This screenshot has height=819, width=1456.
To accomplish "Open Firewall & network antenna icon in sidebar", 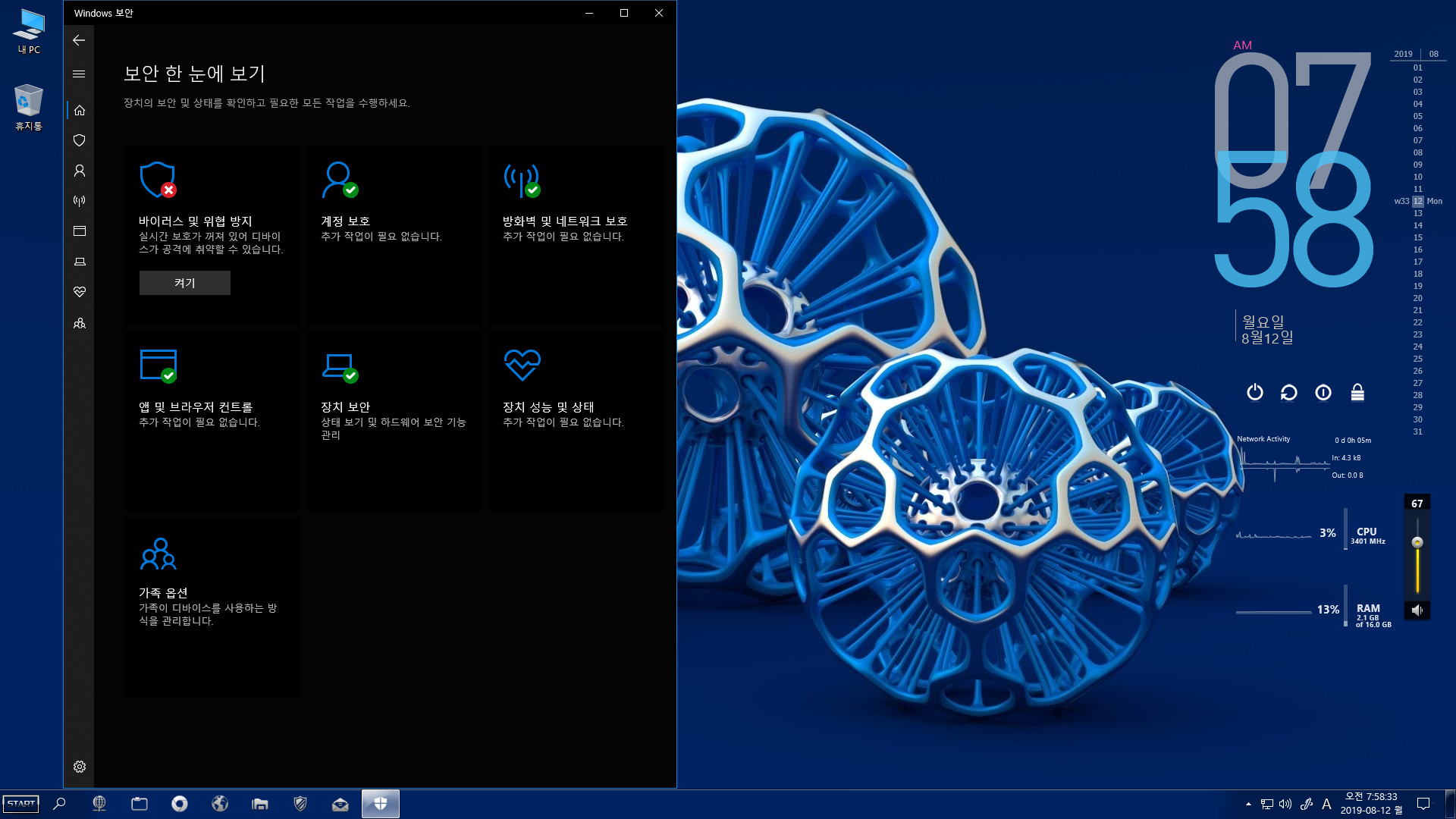I will (79, 201).
